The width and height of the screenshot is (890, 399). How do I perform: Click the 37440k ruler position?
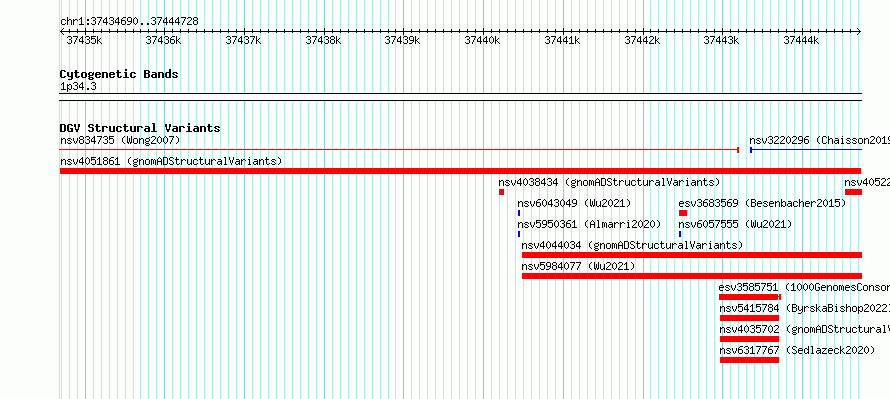(x=482, y=40)
